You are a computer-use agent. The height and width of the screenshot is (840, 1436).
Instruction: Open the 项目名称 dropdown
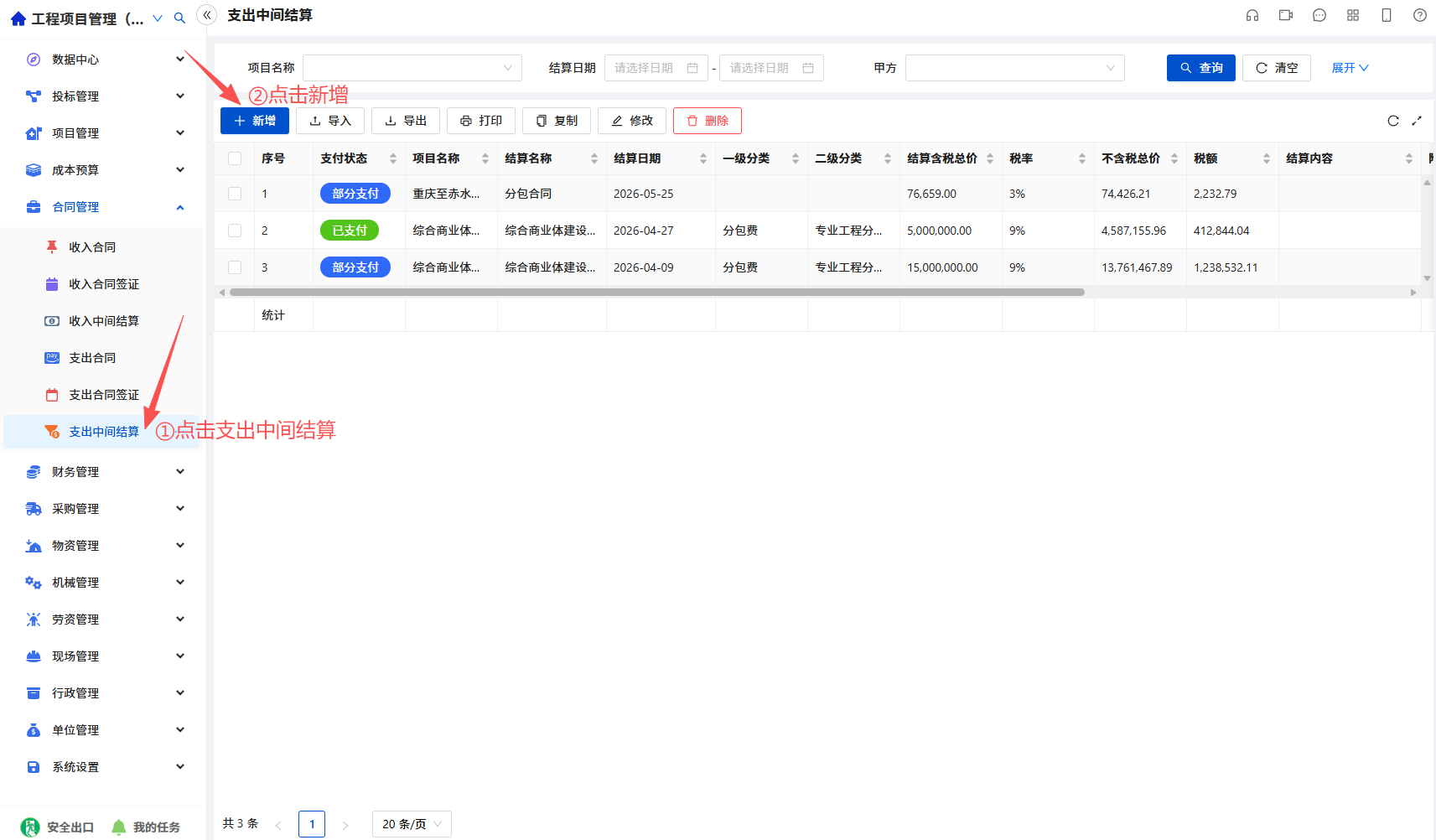tap(412, 68)
